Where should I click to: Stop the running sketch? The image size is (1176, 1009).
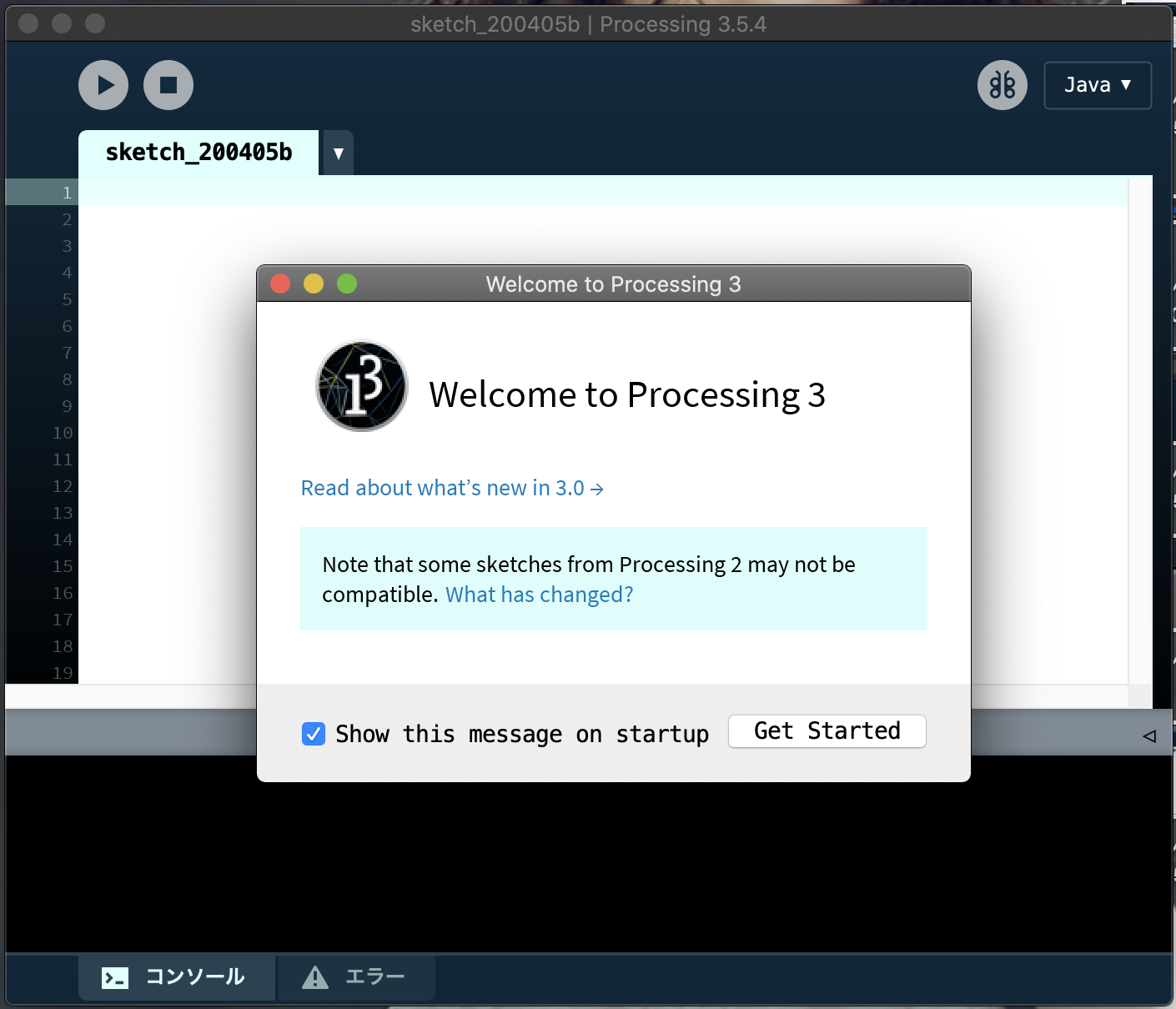click(168, 85)
